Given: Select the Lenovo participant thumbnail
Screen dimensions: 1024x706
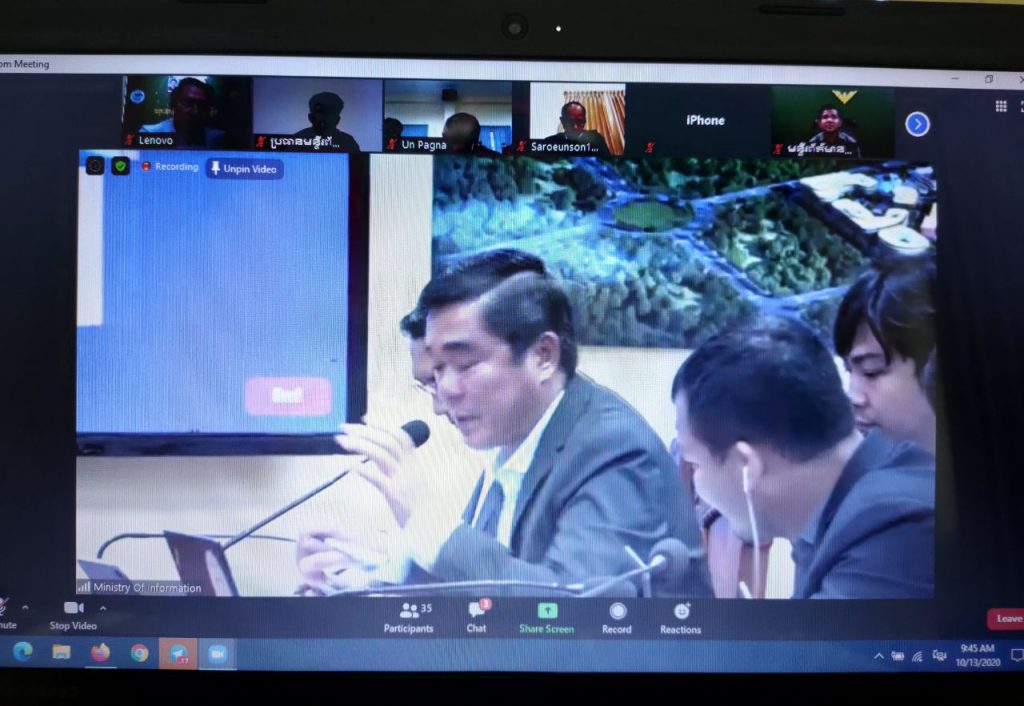Looking at the screenshot, I should pyautogui.click(x=186, y=113).
